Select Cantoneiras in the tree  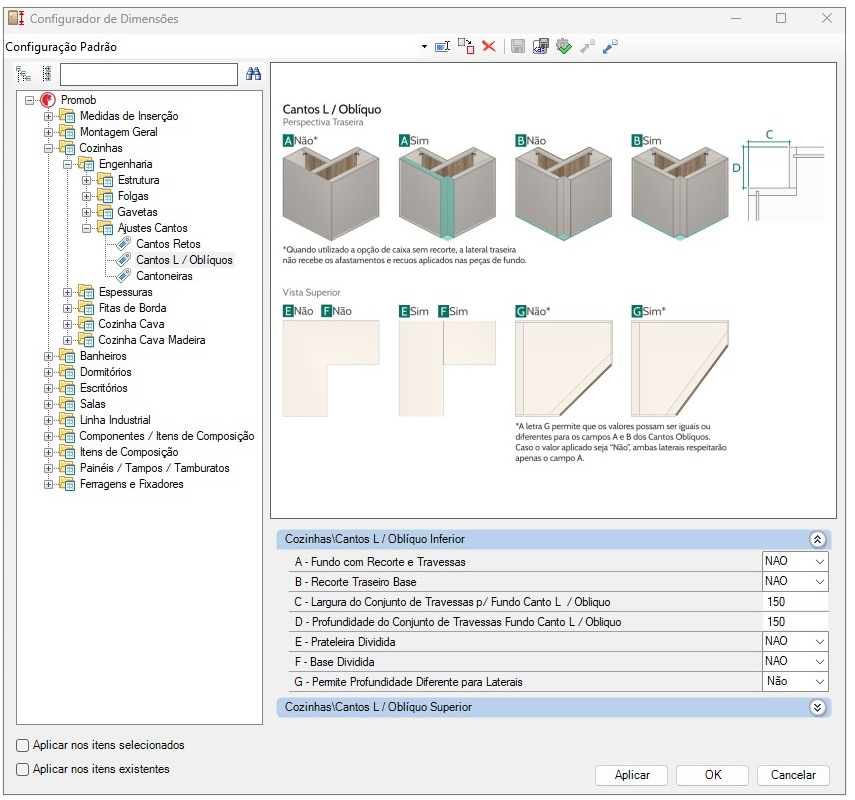pos(164,276)
